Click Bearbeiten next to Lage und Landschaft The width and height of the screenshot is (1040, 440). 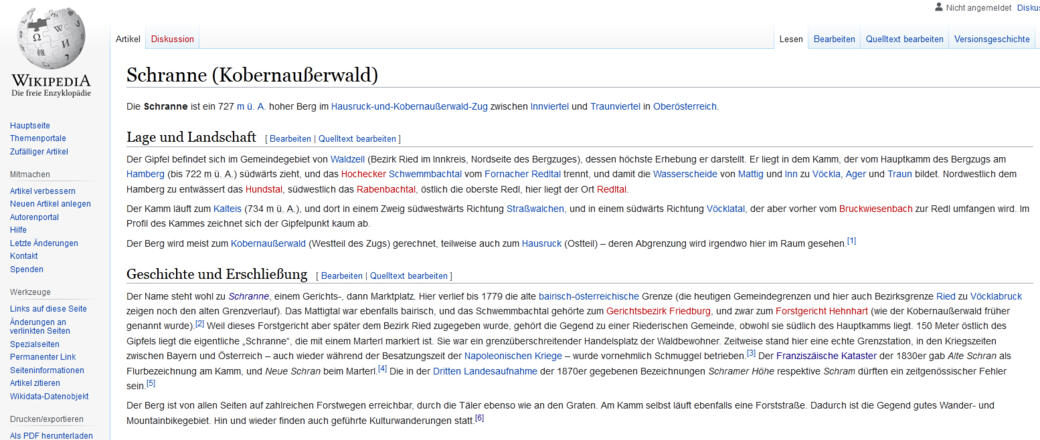pyautogui.click(x=290, y=138)
